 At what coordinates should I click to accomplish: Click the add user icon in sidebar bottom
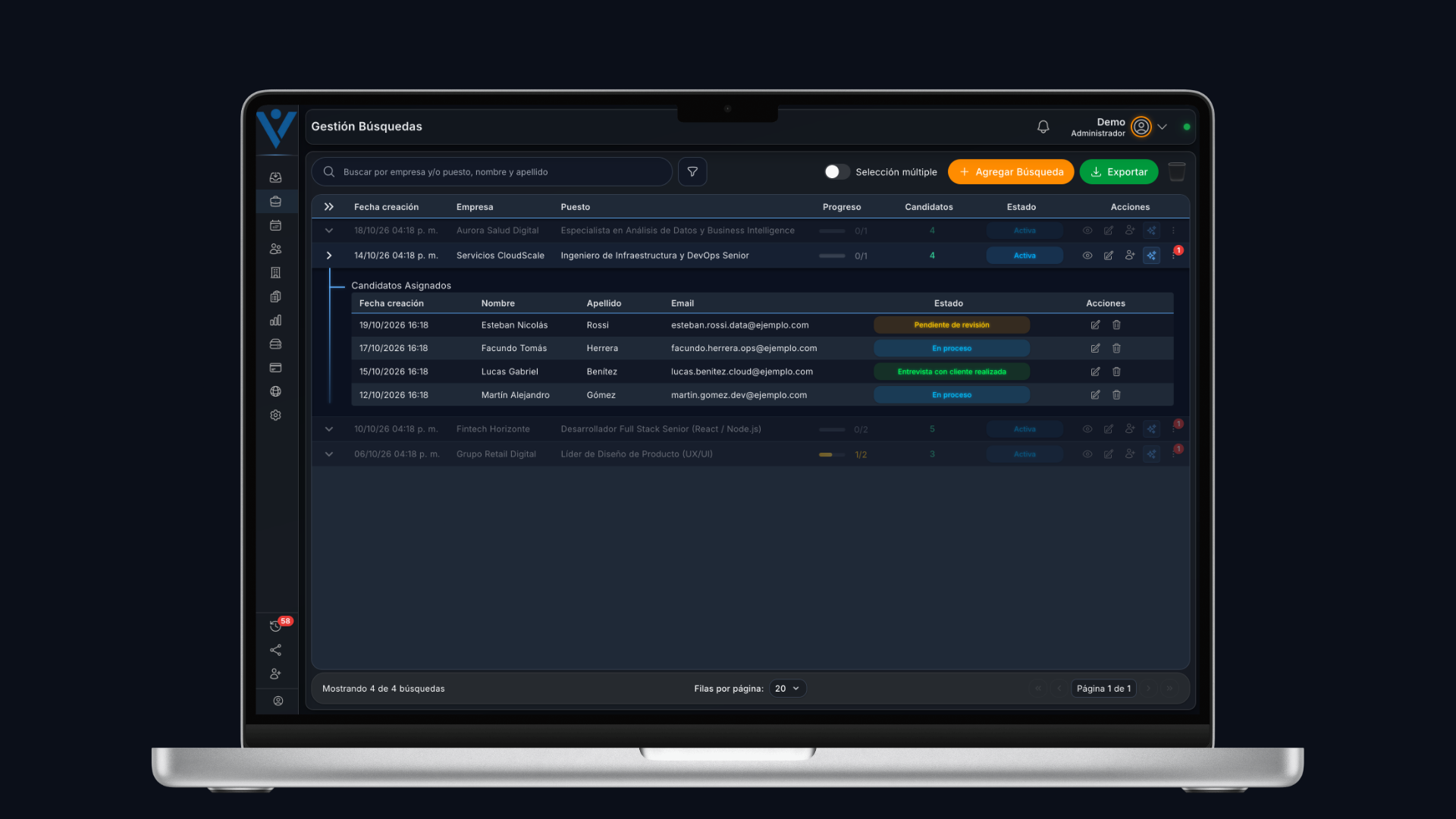point(275,673)
